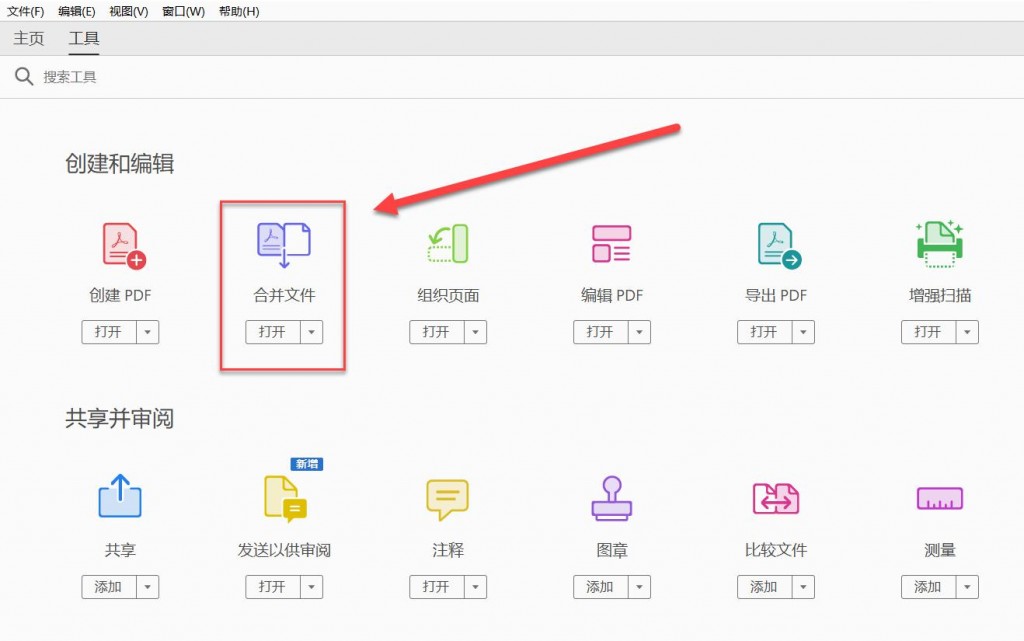1024x641 pixels.
Task: Select the Combine Files (合并文件) icon
Action: coord(284,245)
